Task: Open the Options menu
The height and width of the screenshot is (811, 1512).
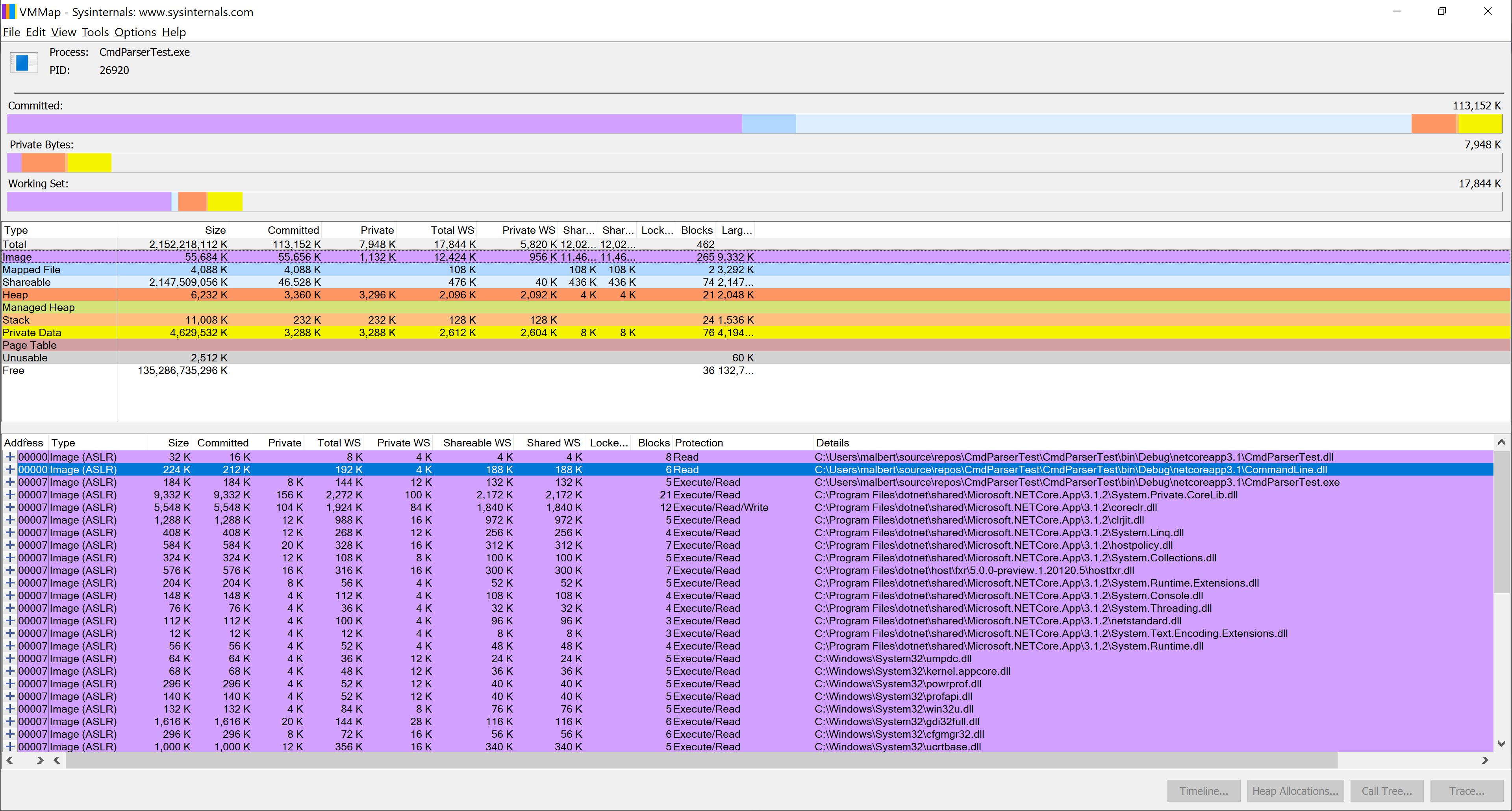Action: 135,32
